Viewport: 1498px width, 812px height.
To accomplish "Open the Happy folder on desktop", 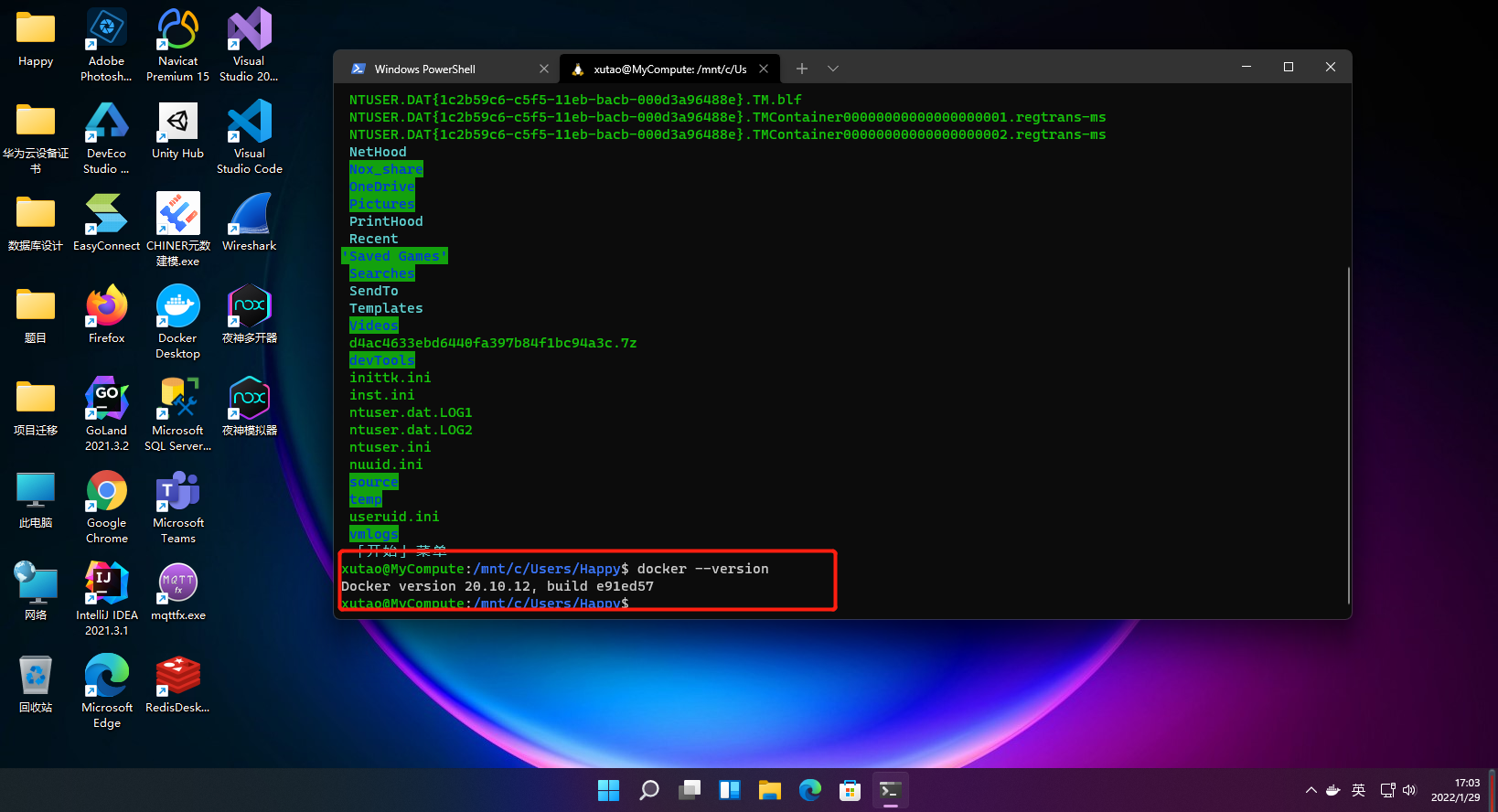I will 36,38.
